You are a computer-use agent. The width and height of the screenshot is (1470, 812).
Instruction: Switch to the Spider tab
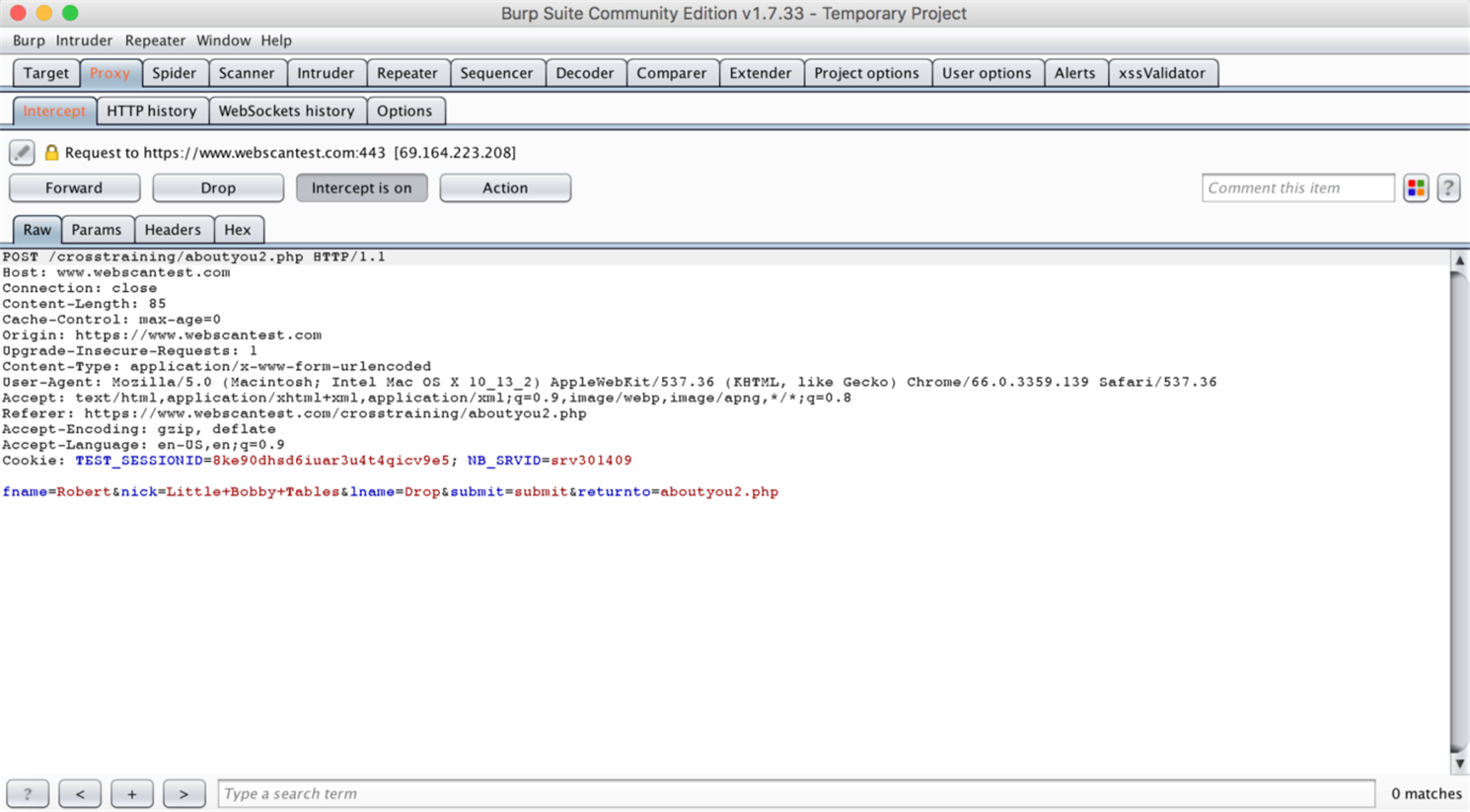click(175, 73)
